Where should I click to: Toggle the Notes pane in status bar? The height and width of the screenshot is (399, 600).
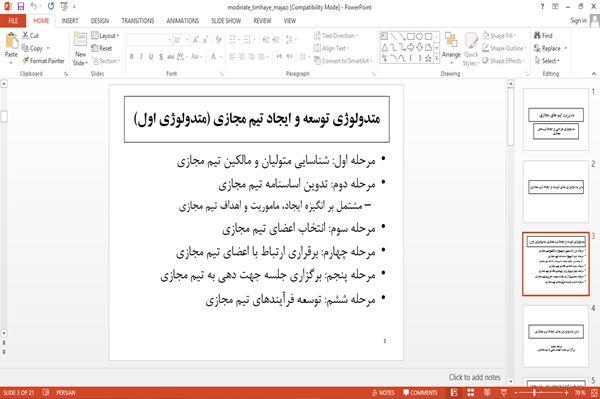coord(383,392)
